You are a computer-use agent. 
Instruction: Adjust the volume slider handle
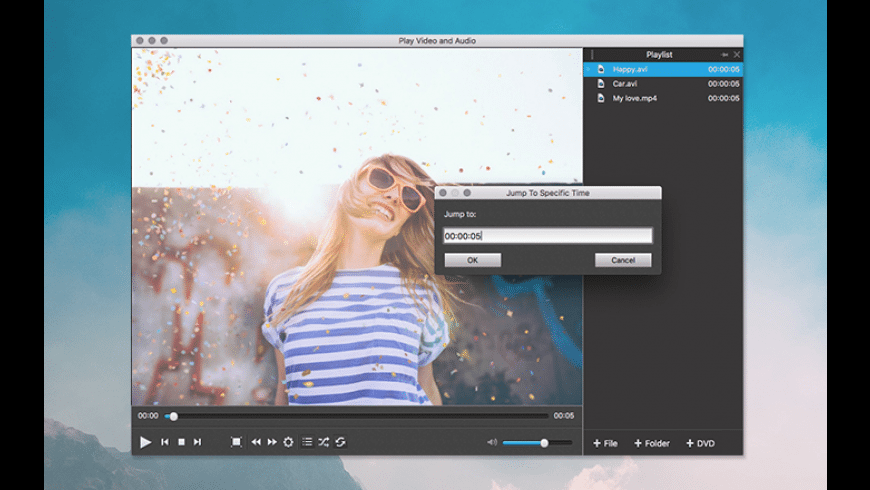point(544,443)
